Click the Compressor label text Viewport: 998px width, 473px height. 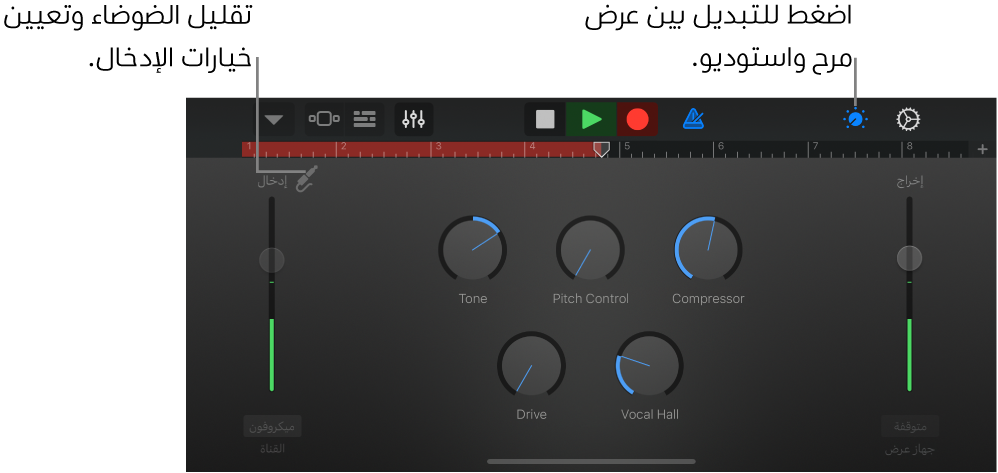coord(708,299)
